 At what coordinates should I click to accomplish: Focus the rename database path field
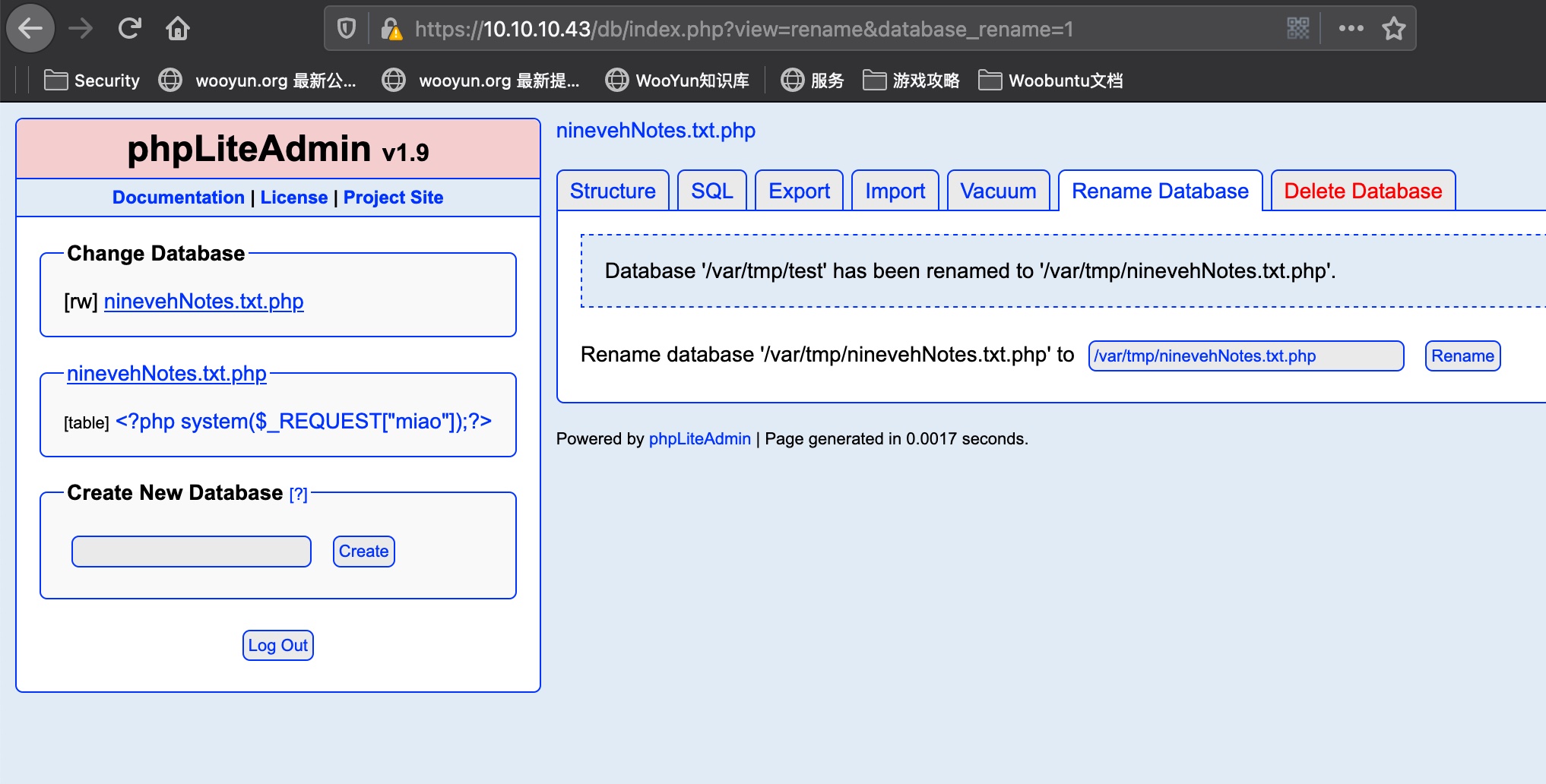pos(1246,356)
